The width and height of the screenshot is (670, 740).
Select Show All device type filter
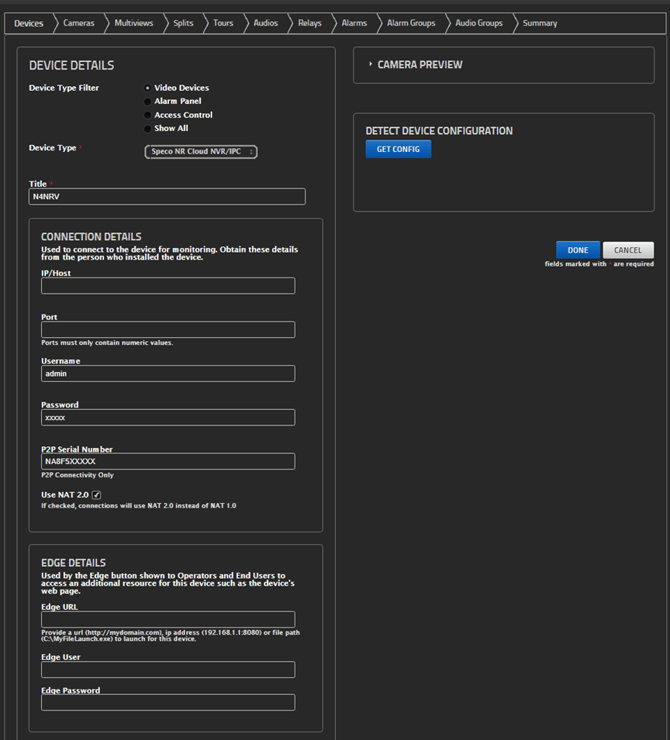click(148, 128)
